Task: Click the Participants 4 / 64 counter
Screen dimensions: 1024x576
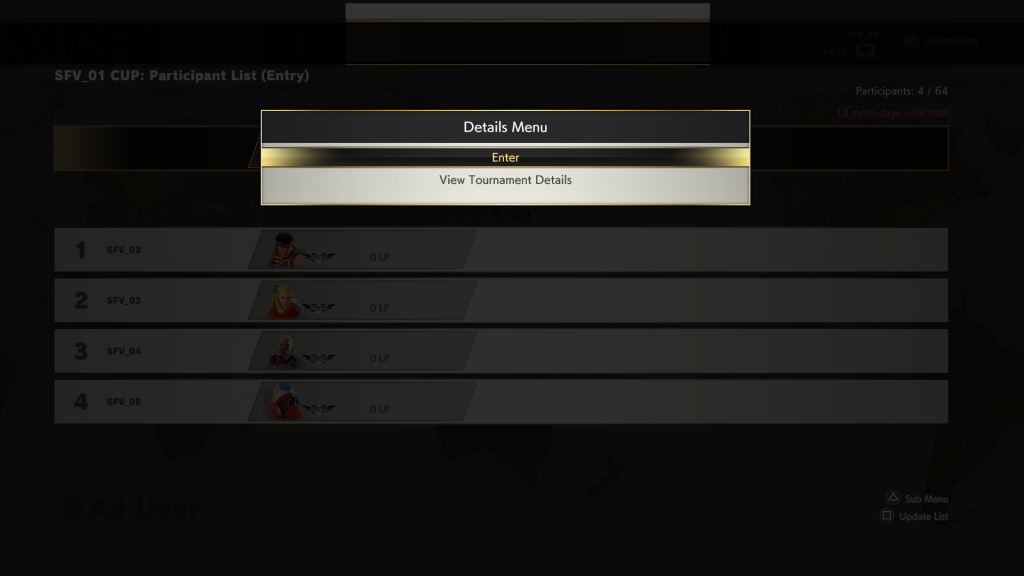Action: 901,91
